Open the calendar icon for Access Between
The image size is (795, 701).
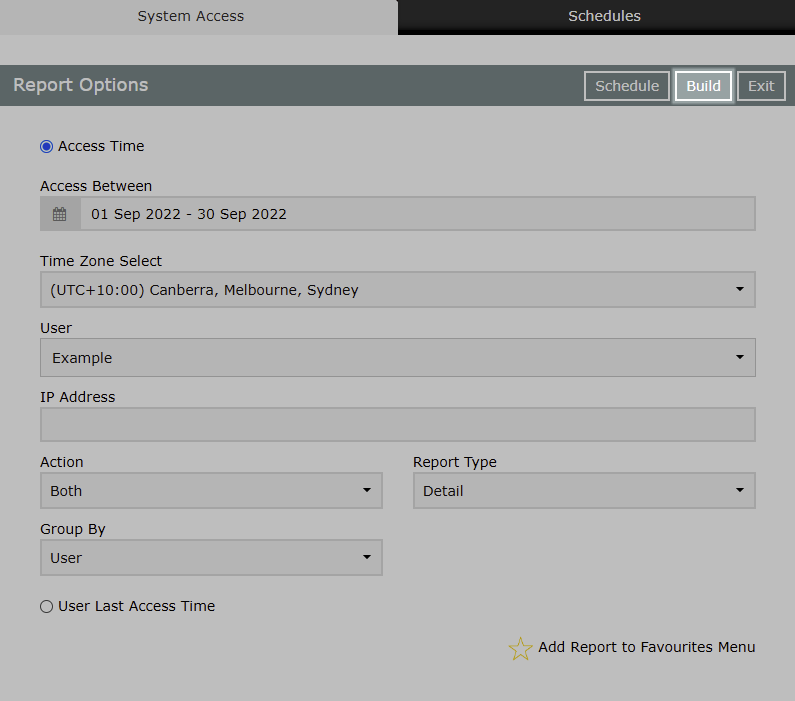point(60,214)
